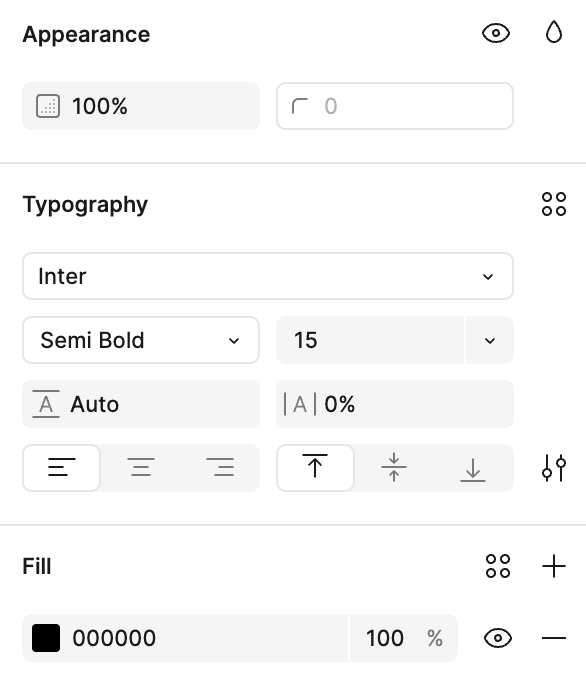Hide the 000000 fill using eye icon
Image resolution: width=586 pixels, height=680 pixels.
498,638
